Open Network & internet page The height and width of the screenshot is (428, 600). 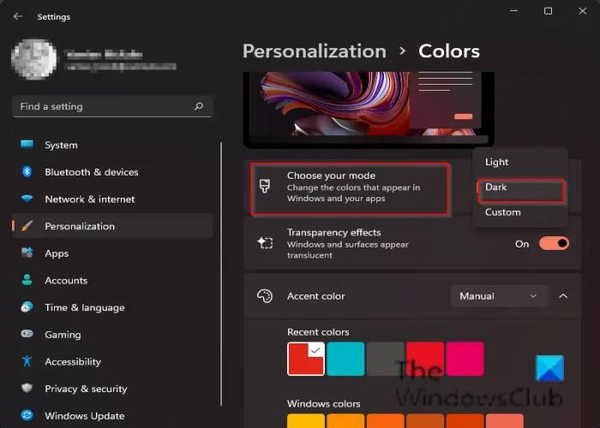click(x=112, y=199)
